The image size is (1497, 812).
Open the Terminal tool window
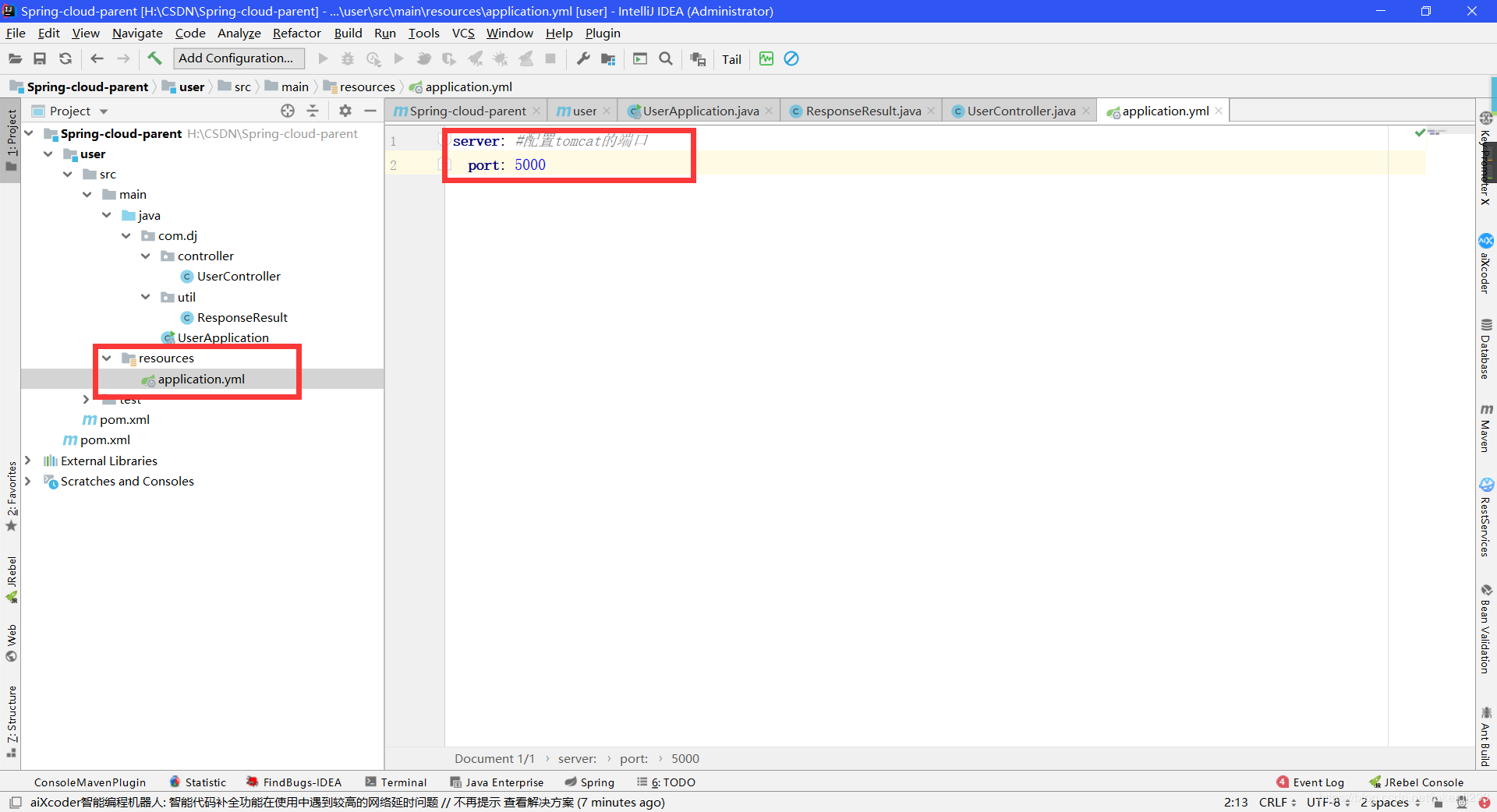tap(396, 782)
